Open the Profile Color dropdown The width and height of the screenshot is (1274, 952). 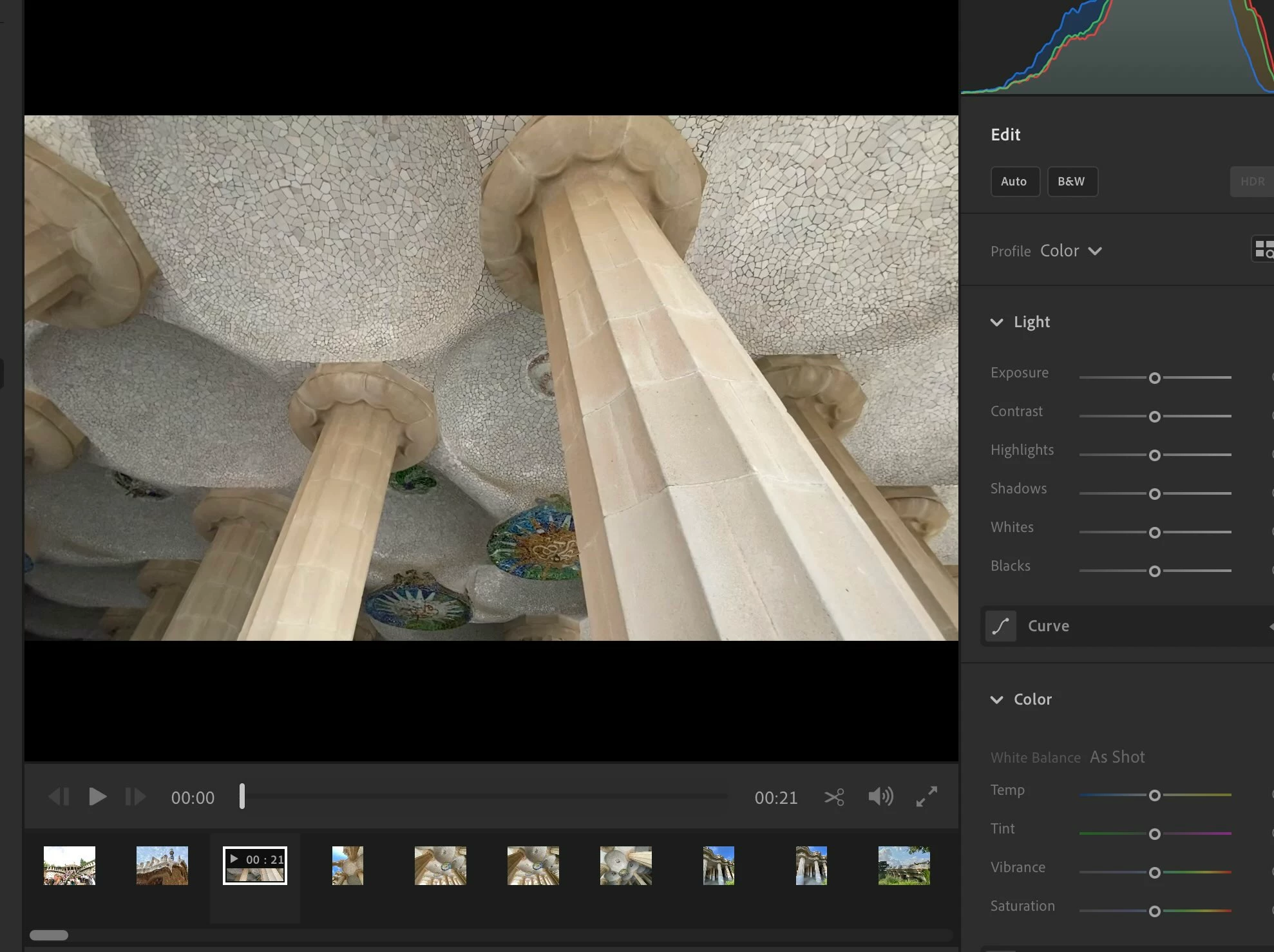pyautogui.click(x=1070, y=251)
